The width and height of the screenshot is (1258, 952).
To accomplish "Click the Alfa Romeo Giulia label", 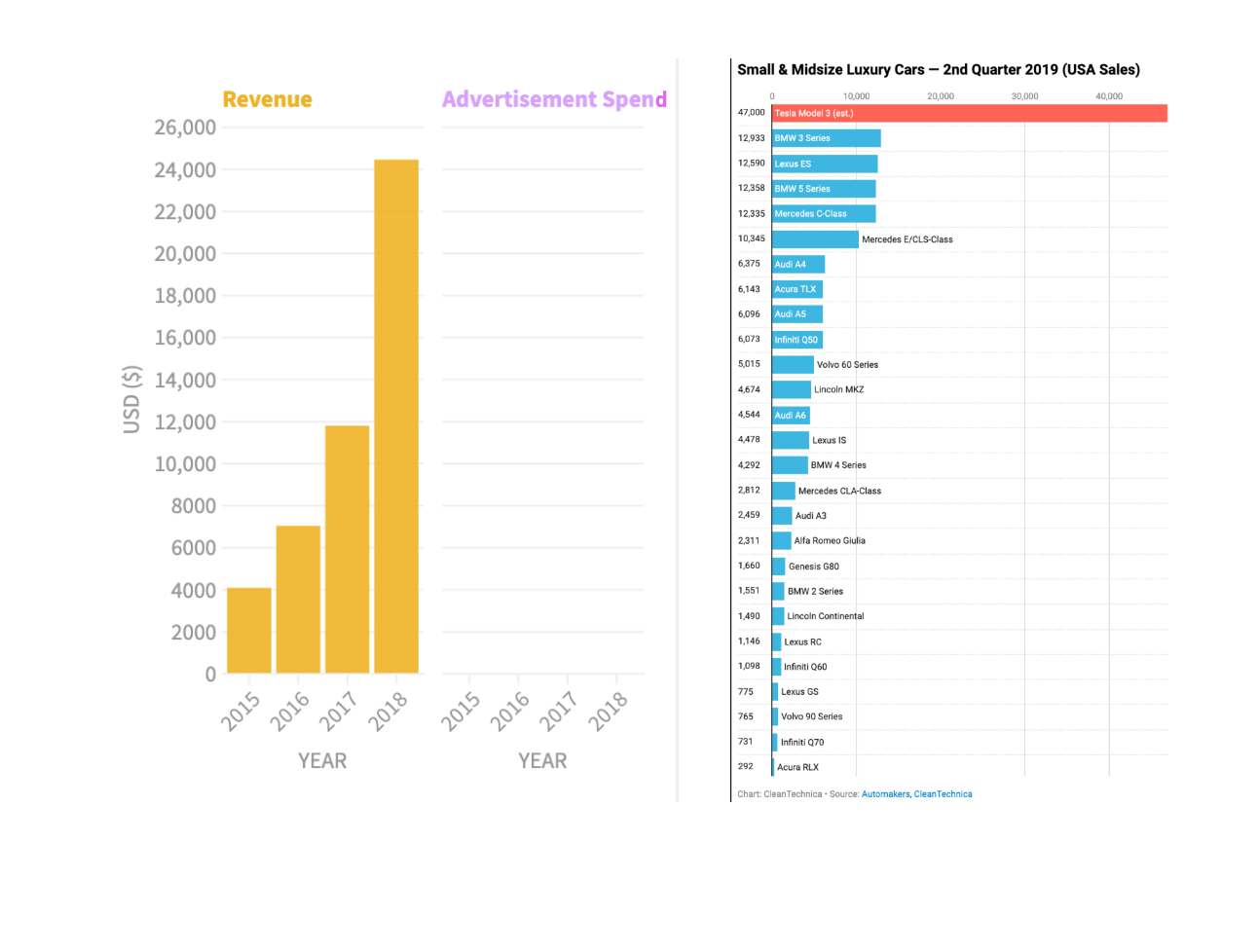I will (830, 540).
